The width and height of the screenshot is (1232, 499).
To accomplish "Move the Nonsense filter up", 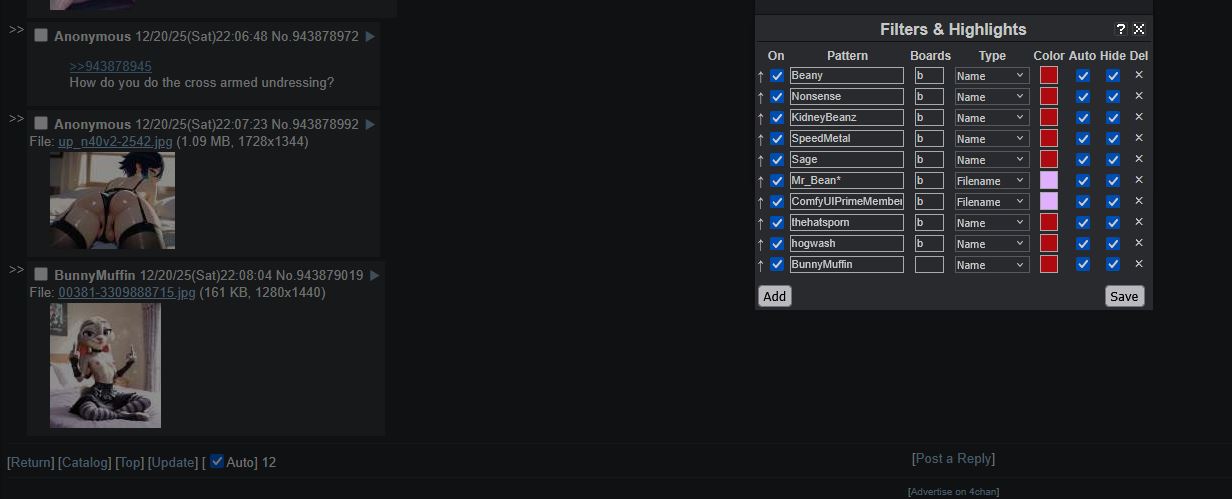I will pyautogui.click(x=761, y=97).
